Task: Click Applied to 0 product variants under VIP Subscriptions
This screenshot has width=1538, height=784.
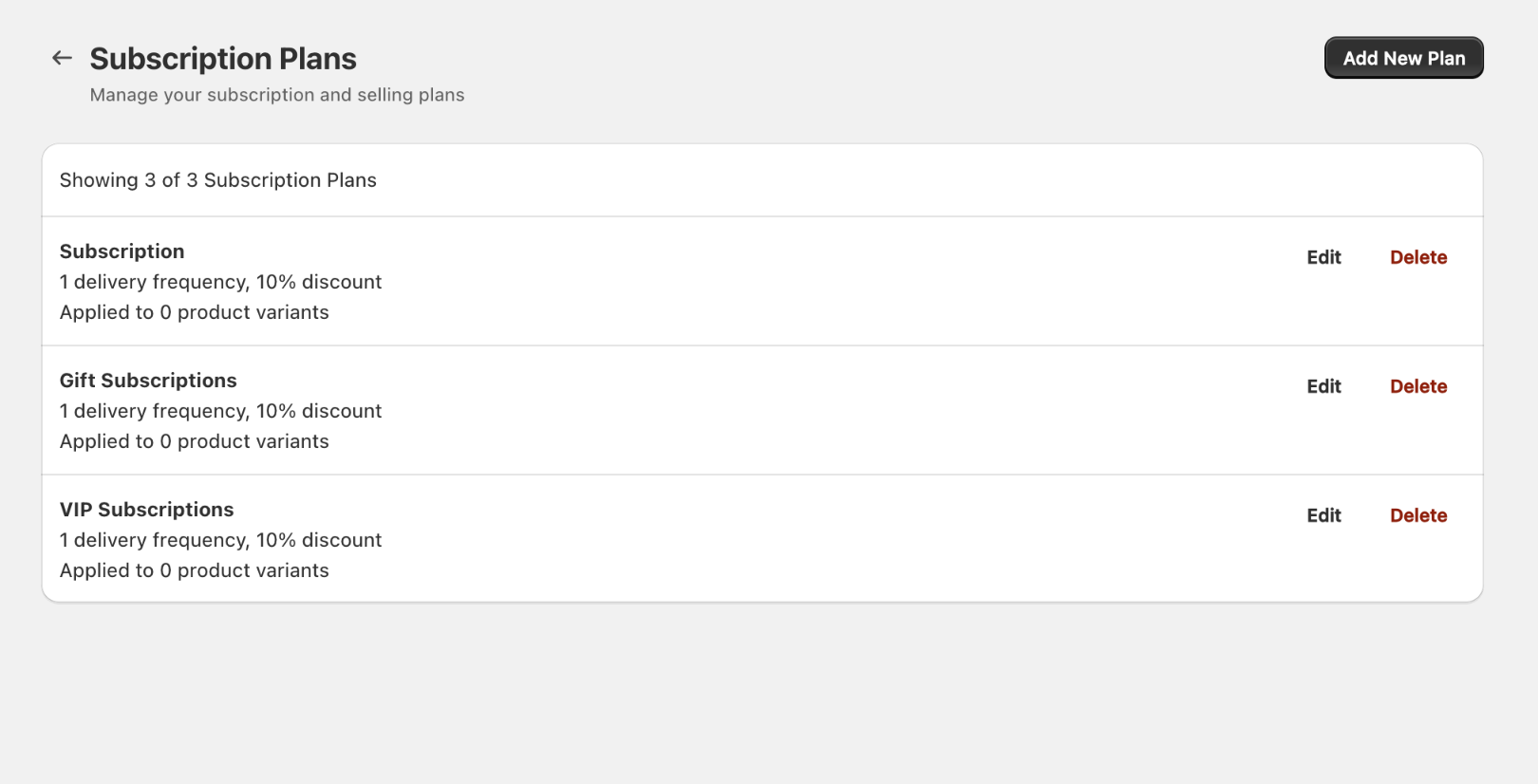Action: tap(194, 570)
